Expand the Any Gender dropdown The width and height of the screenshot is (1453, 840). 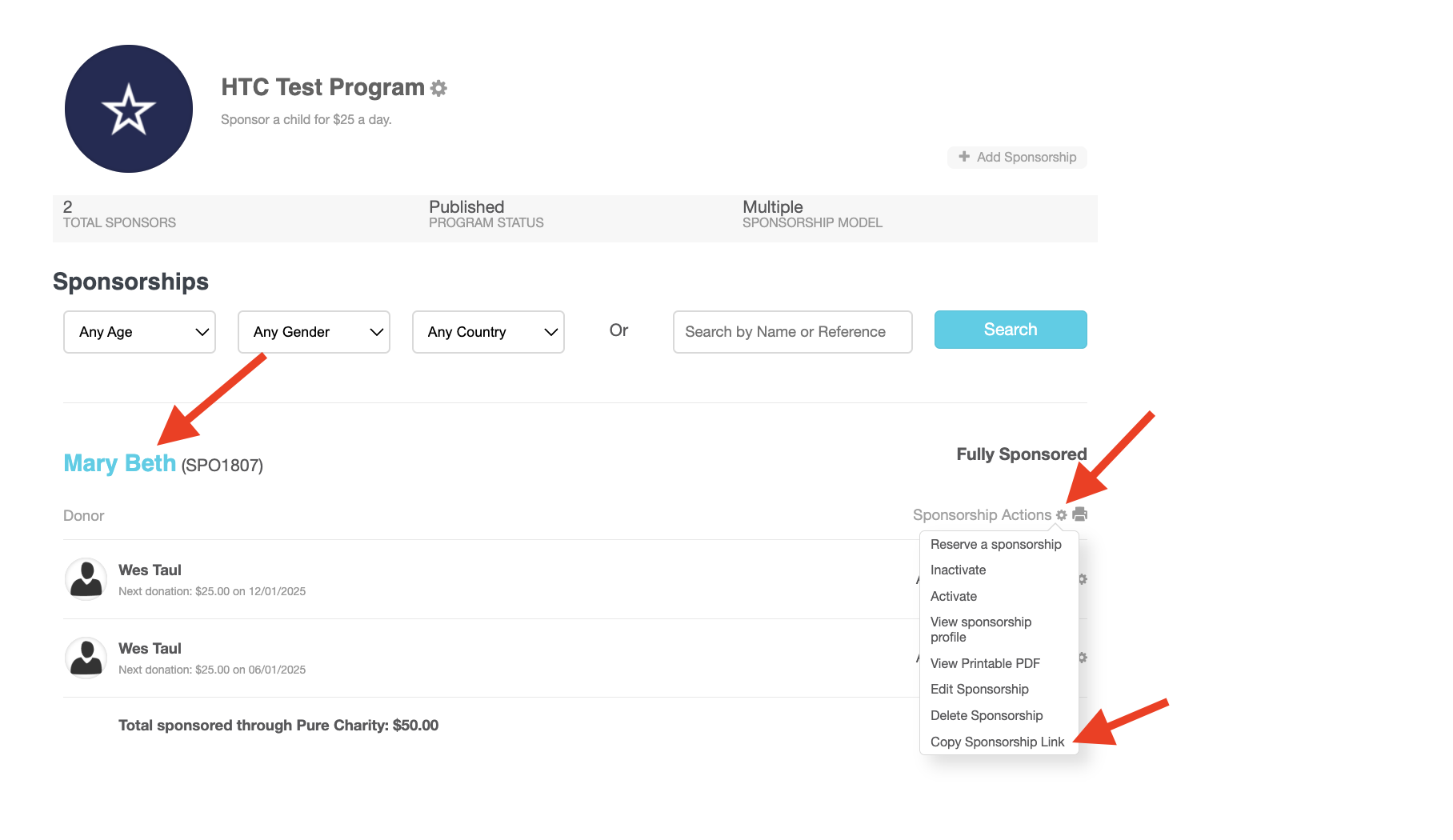314,332
